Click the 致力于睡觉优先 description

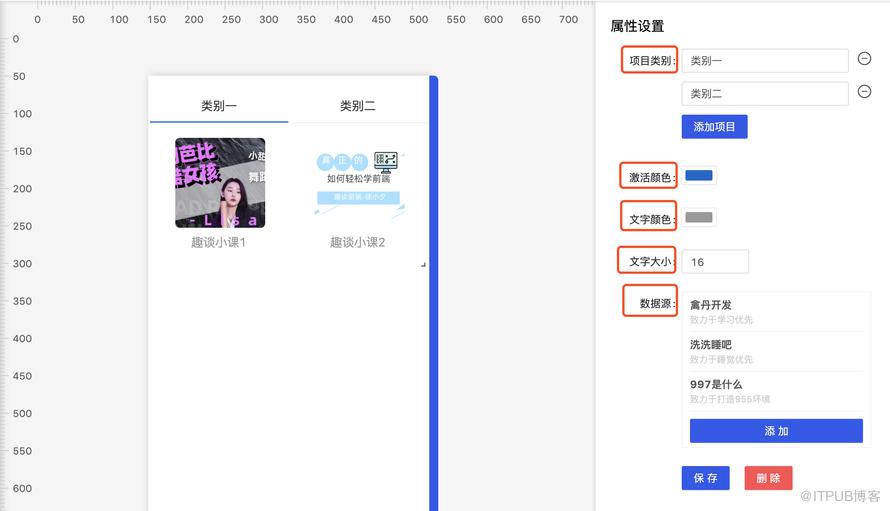(x=721, y=359)
